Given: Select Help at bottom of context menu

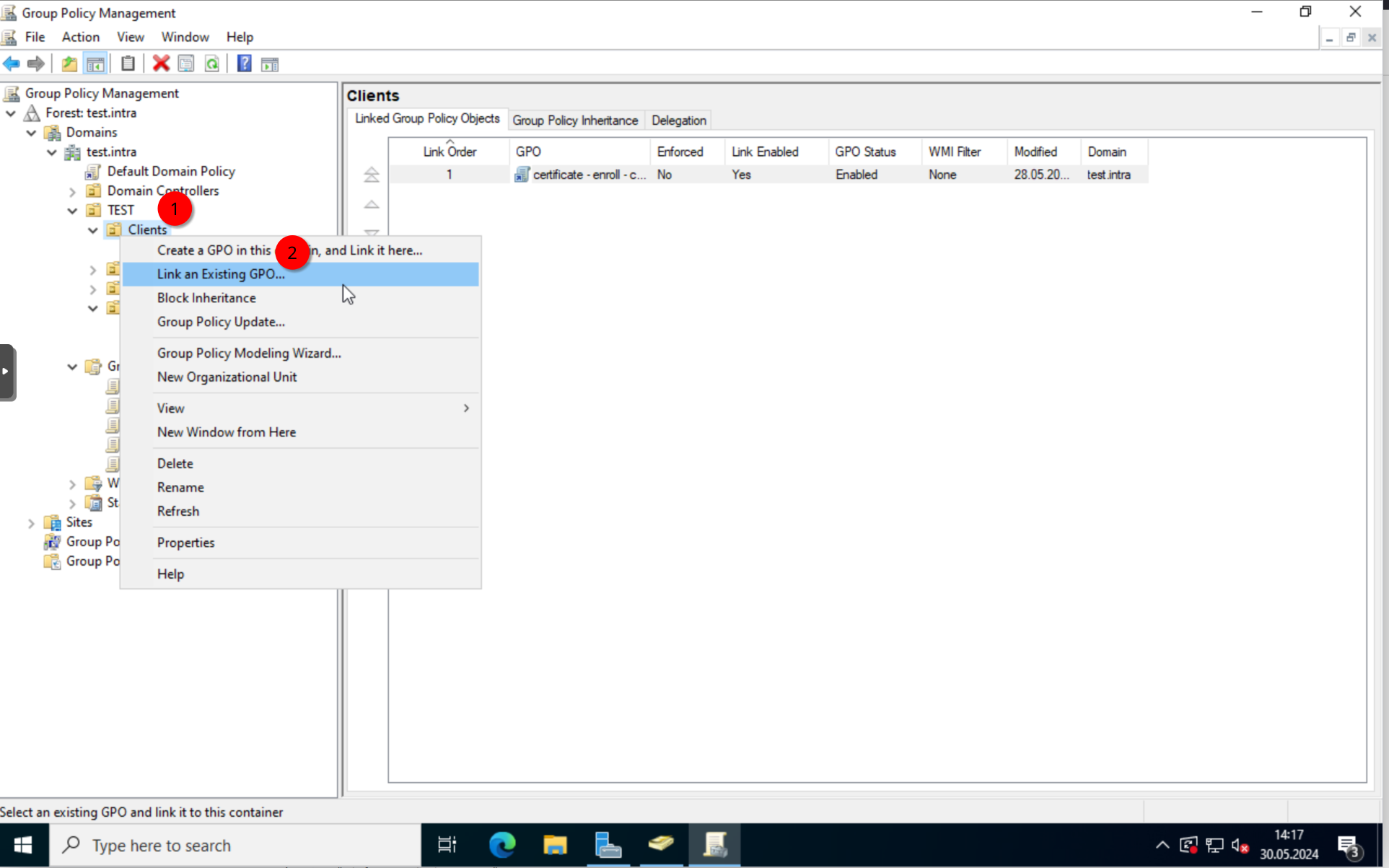Looking at the screenshot, I should coord(300,574).
